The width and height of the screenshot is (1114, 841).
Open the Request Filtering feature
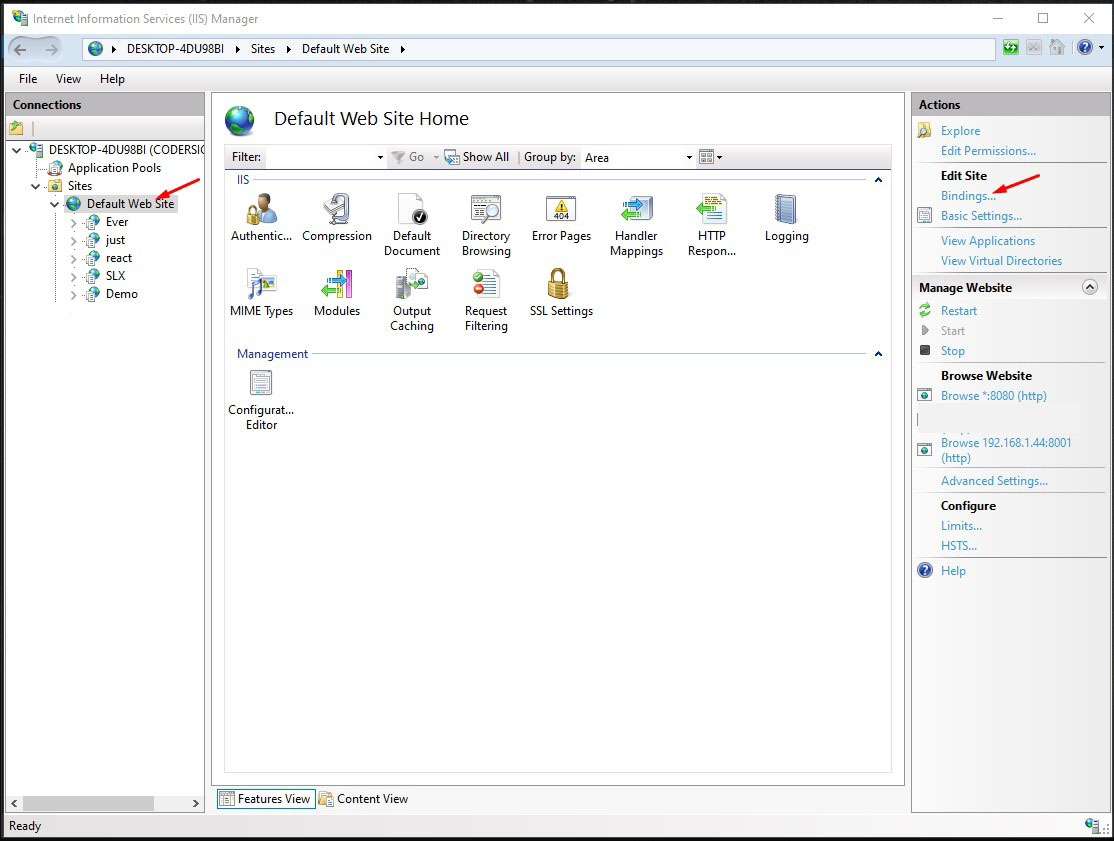485,290
